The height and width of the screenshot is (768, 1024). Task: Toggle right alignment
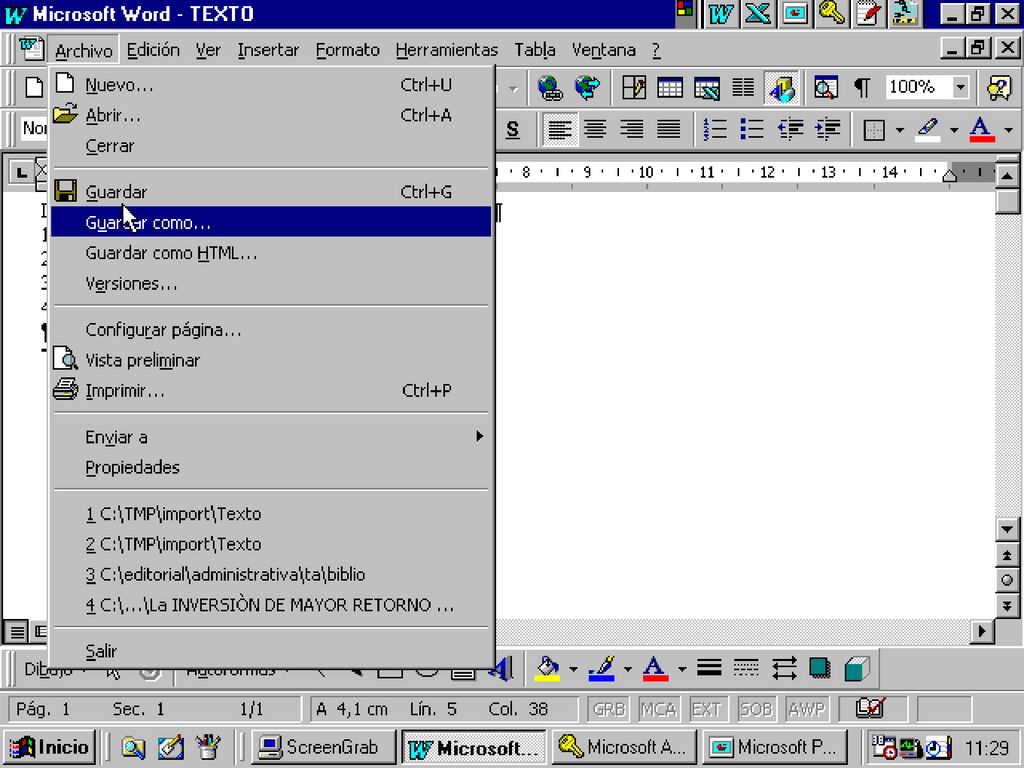tap(632, 129)
